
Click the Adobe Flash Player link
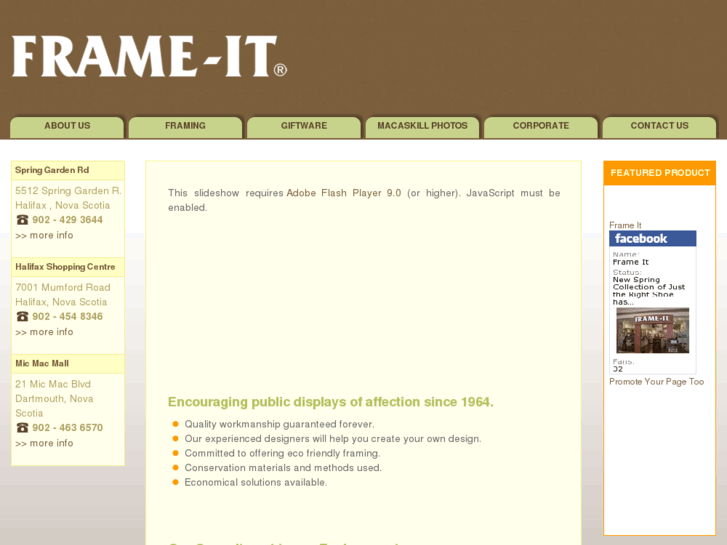tap(344, 193)
